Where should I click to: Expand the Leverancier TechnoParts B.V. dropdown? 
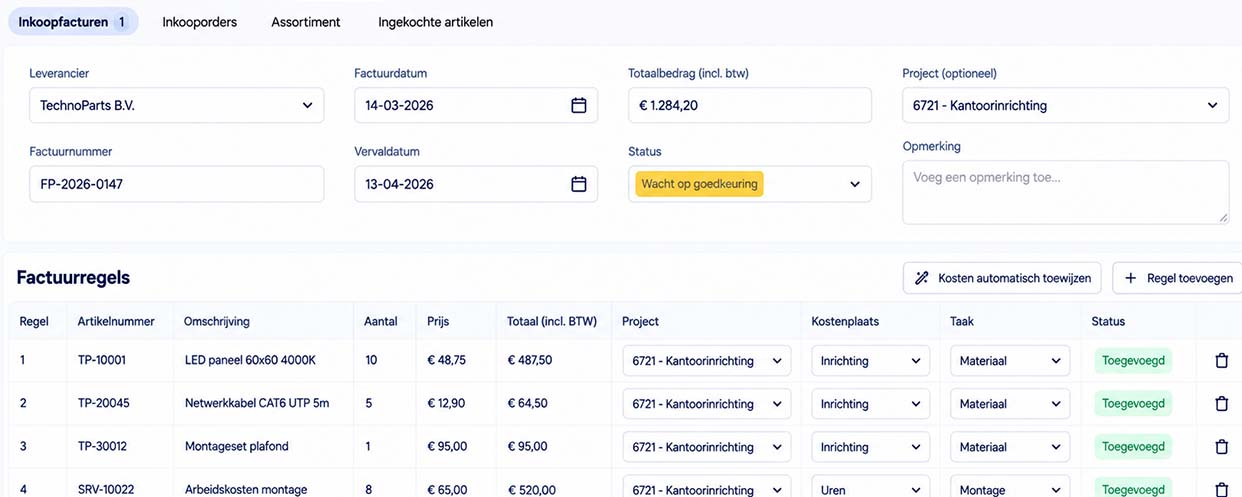click(x=177, y=105)
